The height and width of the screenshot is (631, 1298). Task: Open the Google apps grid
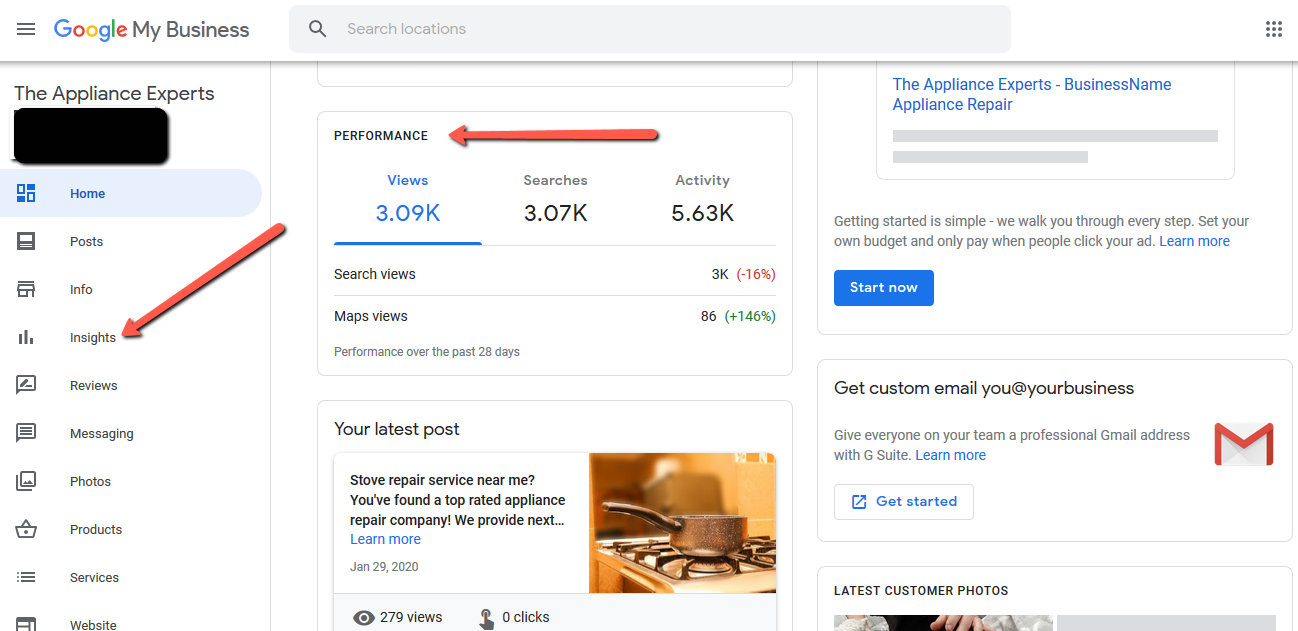pos(1273,29)
